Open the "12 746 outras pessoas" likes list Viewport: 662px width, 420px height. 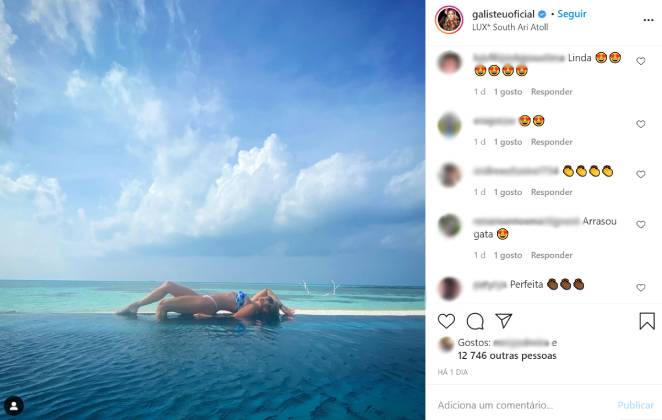507,355
